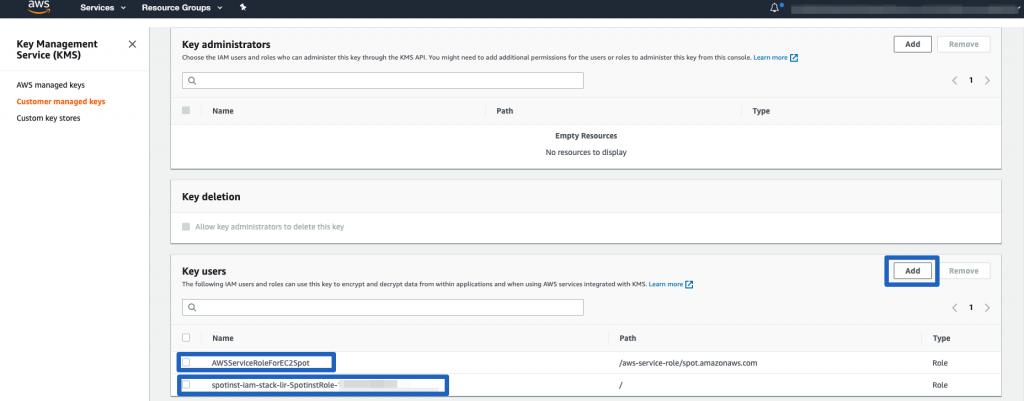
Task: Select the AWSServiceRoleForEC2Spot checkbox
Action: click(x=186, y=362)
